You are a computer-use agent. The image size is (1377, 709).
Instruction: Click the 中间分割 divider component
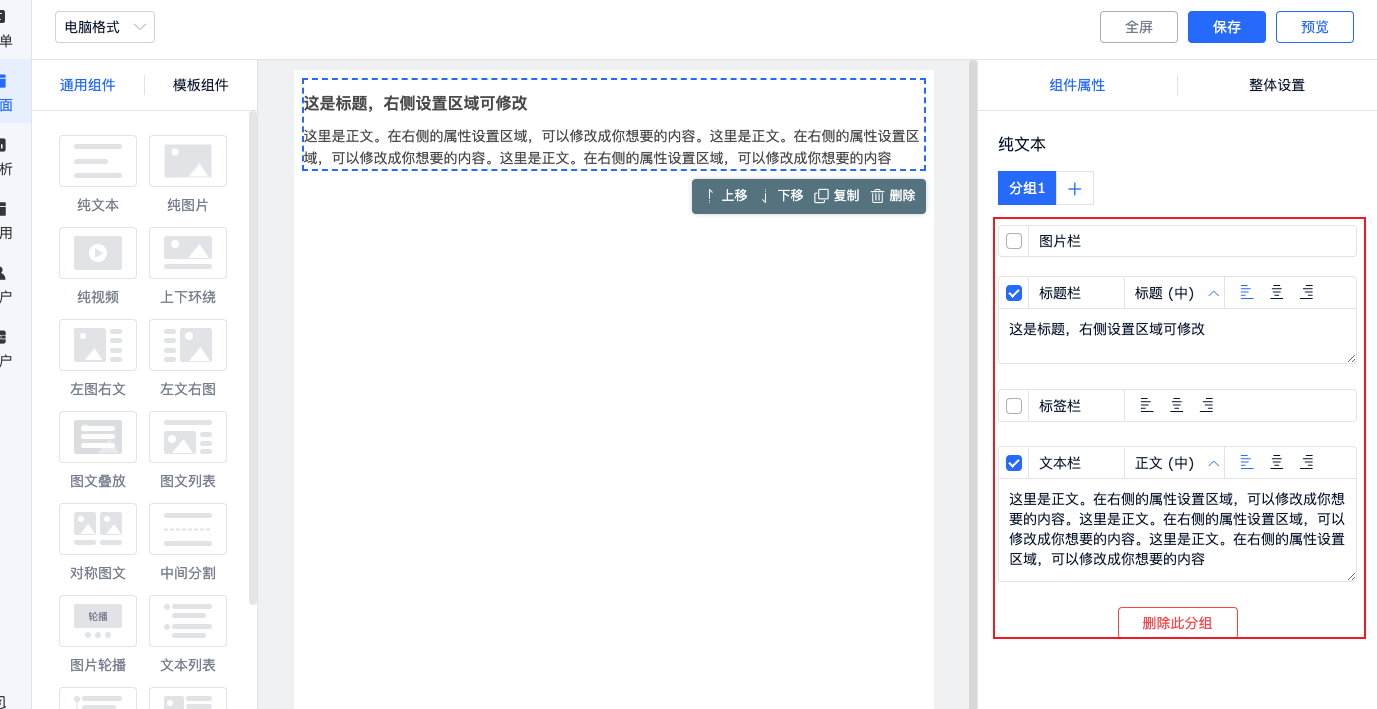[x=188, y=529]
